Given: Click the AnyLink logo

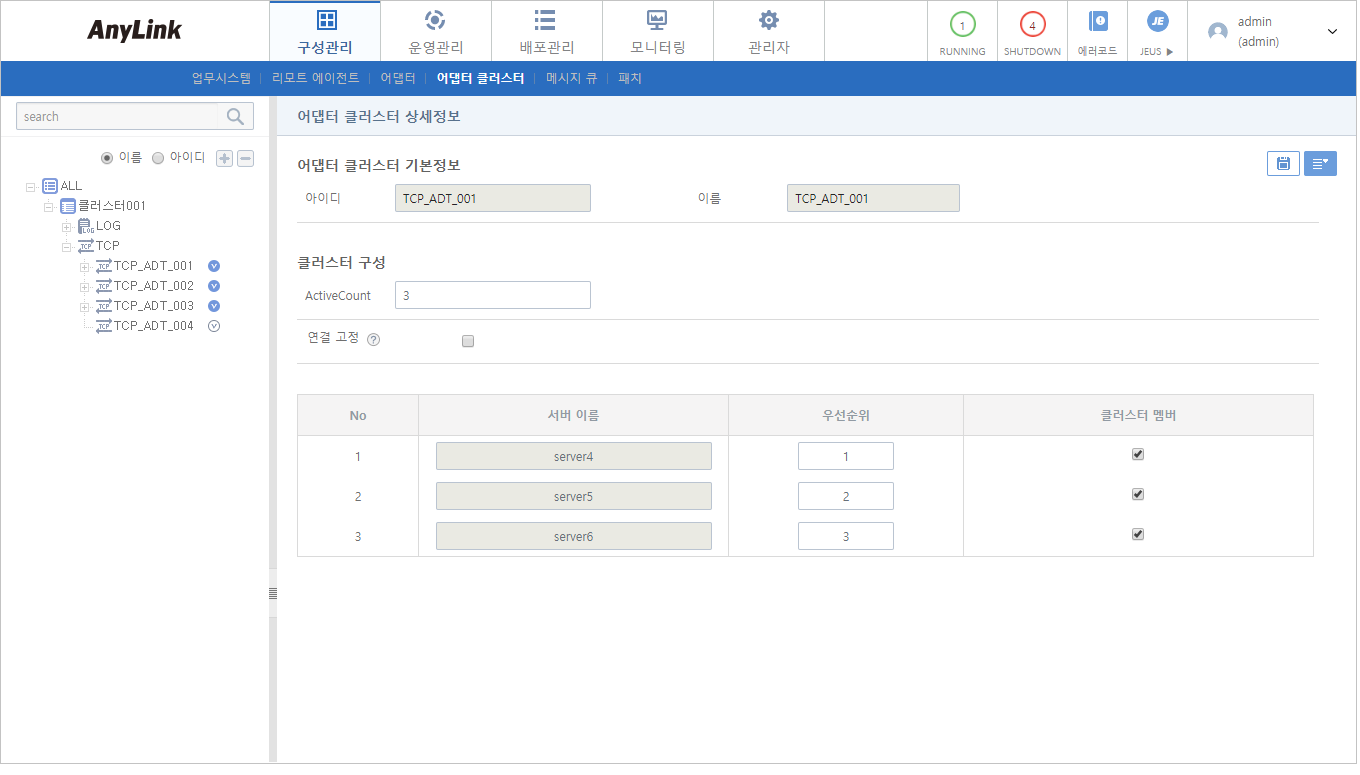Looking at the screenshot, I should pos(135,30).
